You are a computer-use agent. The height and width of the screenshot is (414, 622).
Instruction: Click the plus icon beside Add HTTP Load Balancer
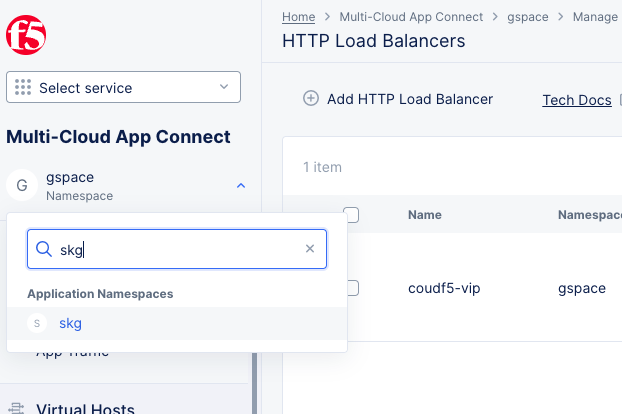[311, 99]
